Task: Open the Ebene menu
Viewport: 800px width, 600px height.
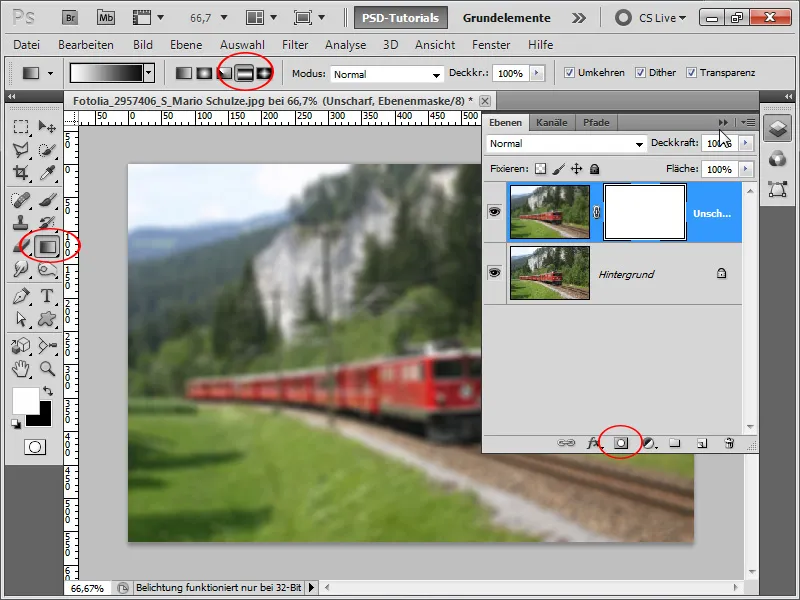Action: point(186,45)
